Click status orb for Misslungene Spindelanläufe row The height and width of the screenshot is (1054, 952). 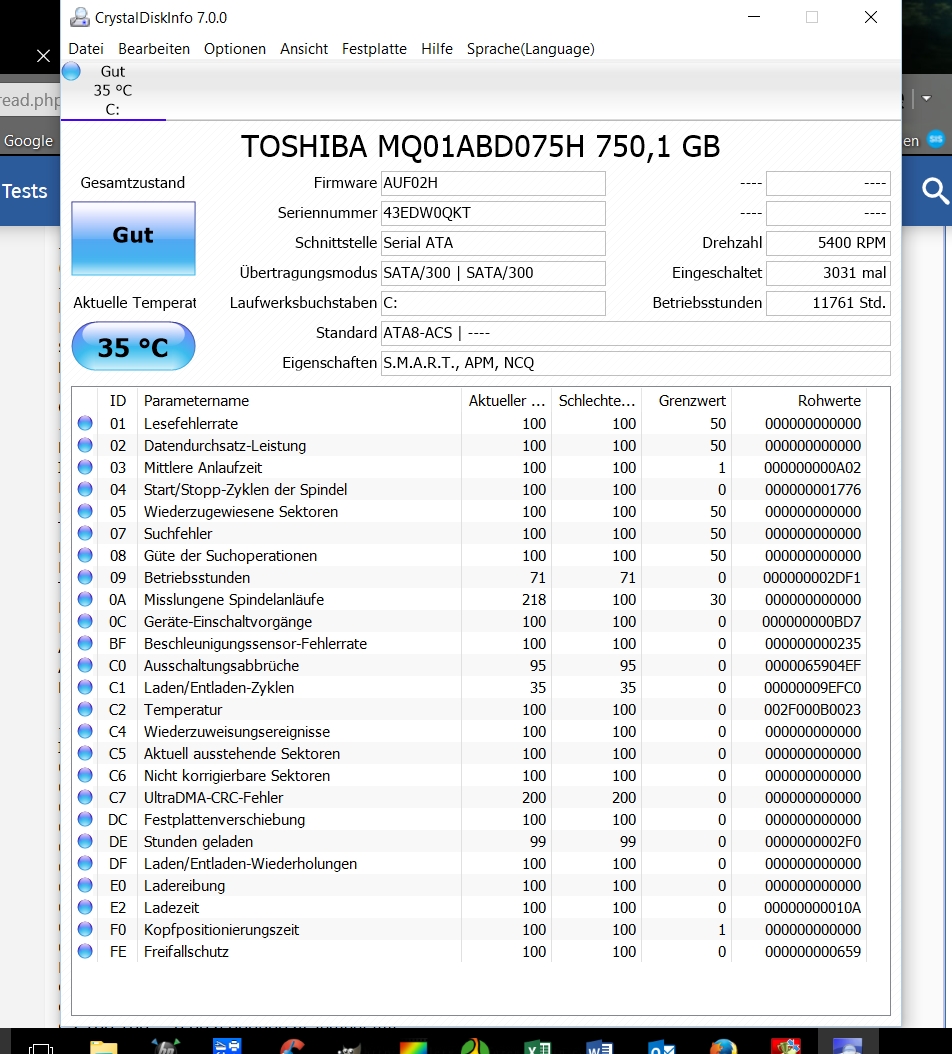(85, 599)
